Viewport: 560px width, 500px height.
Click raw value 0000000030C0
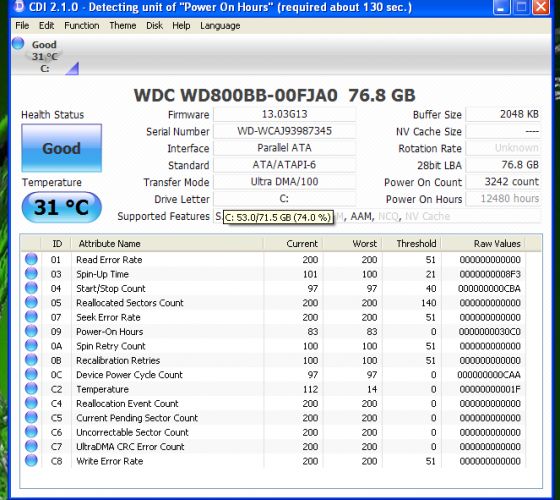[x=490, y=332]
